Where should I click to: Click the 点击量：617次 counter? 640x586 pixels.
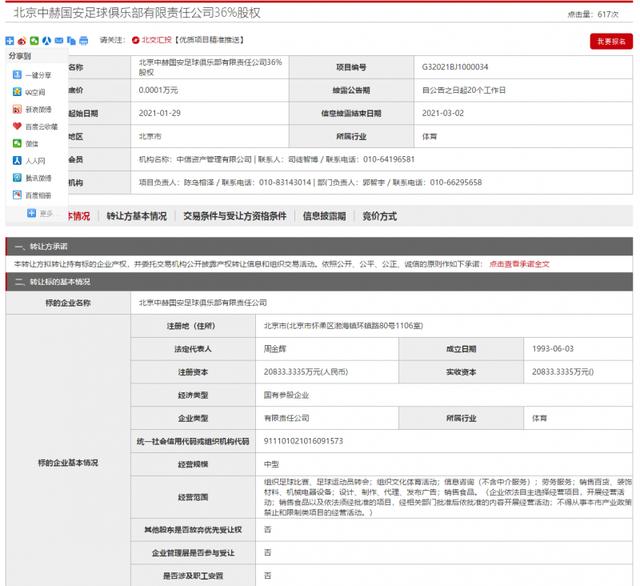click(593, 15)
